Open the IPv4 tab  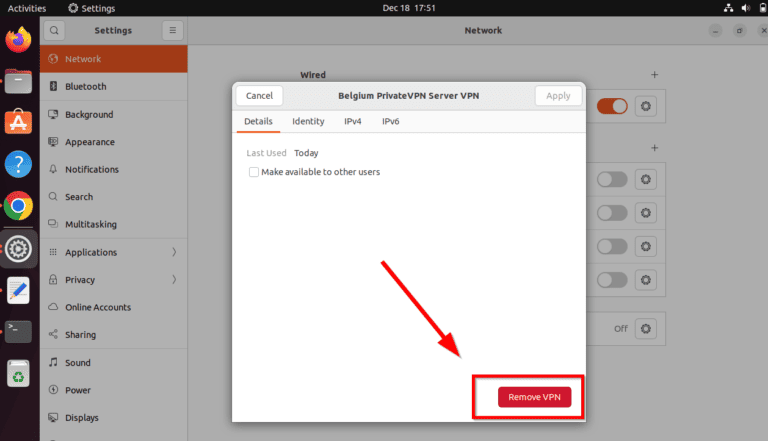[353, 122]
